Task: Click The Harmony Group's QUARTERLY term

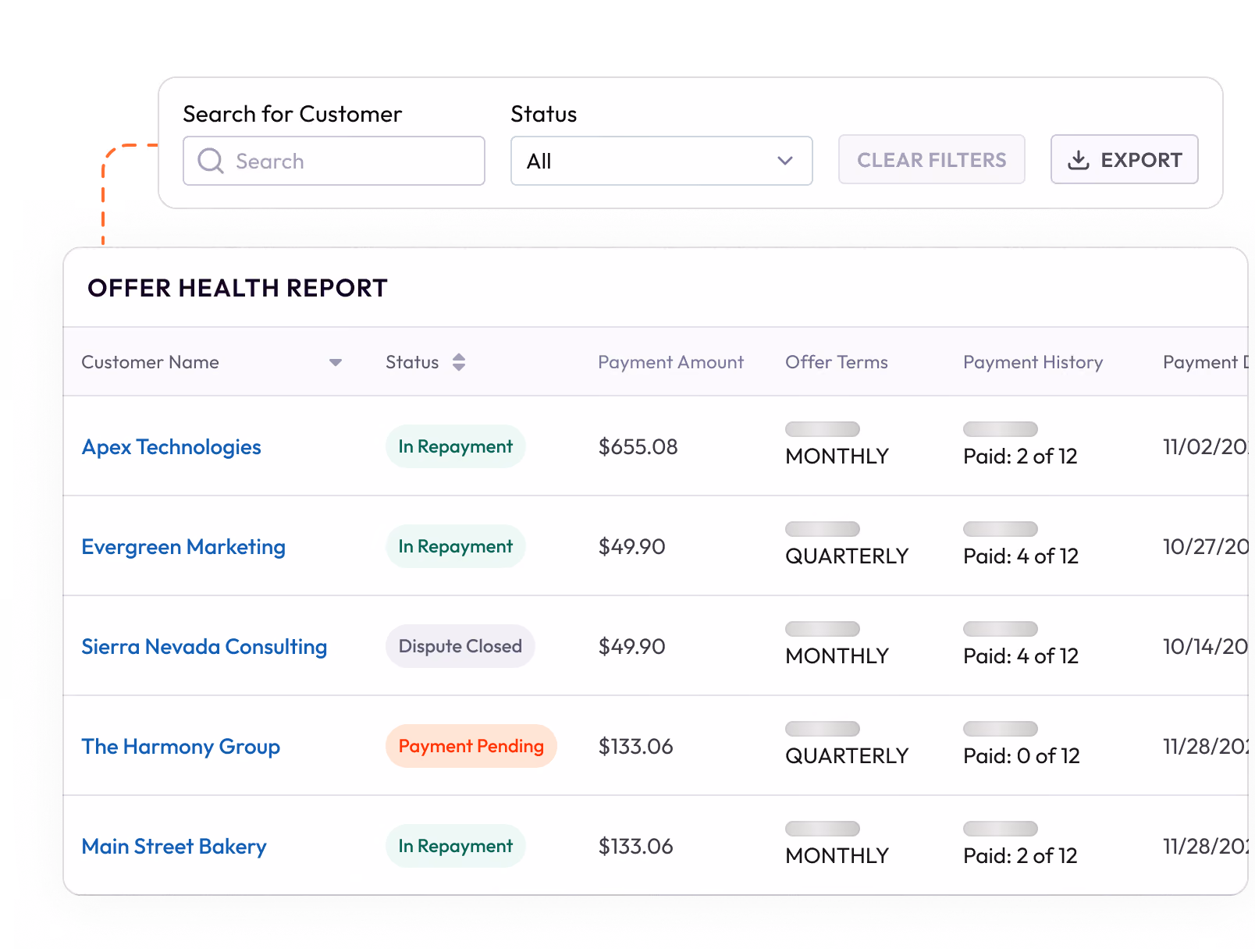Action: pyautogui.click(x=847, y=756)
